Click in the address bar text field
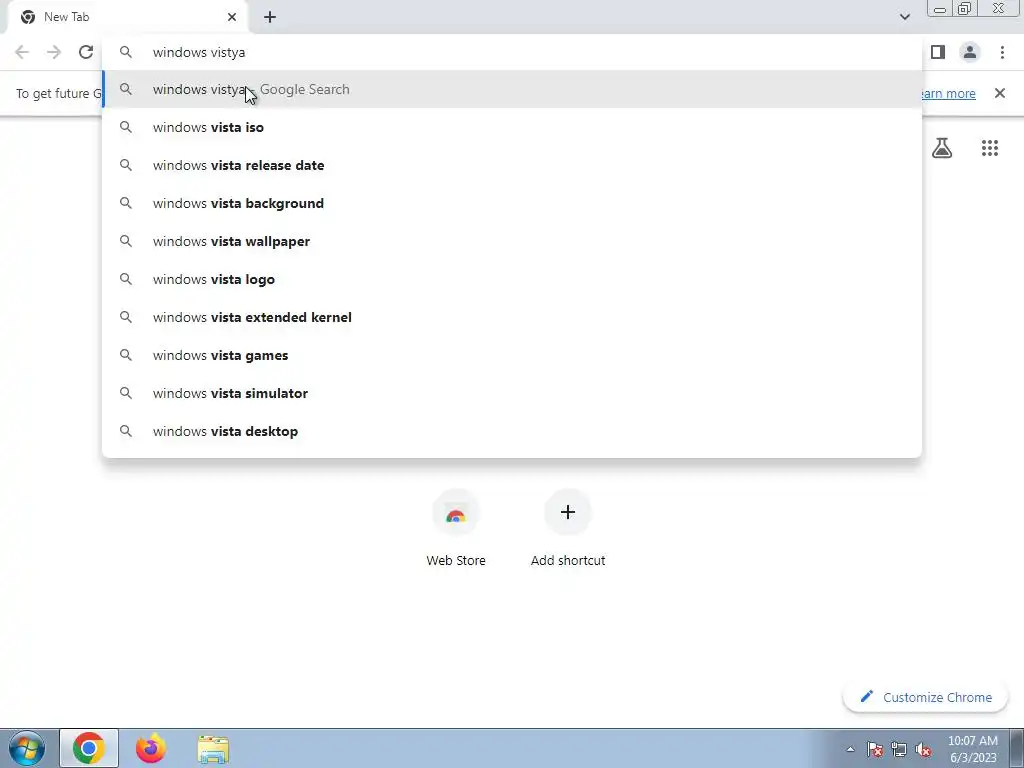The height and width of the screenshot is (768, 1024). (512, 52)
